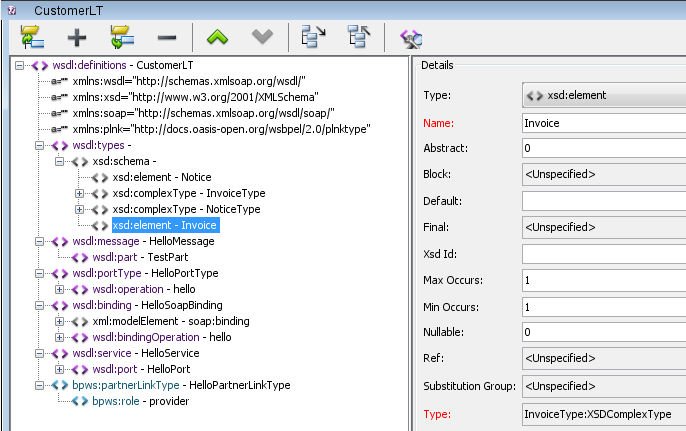The image size is (686, 431).
Task: Click the expand tree toolbar icon
Action: pyautogui.click(x=314, y=37)
